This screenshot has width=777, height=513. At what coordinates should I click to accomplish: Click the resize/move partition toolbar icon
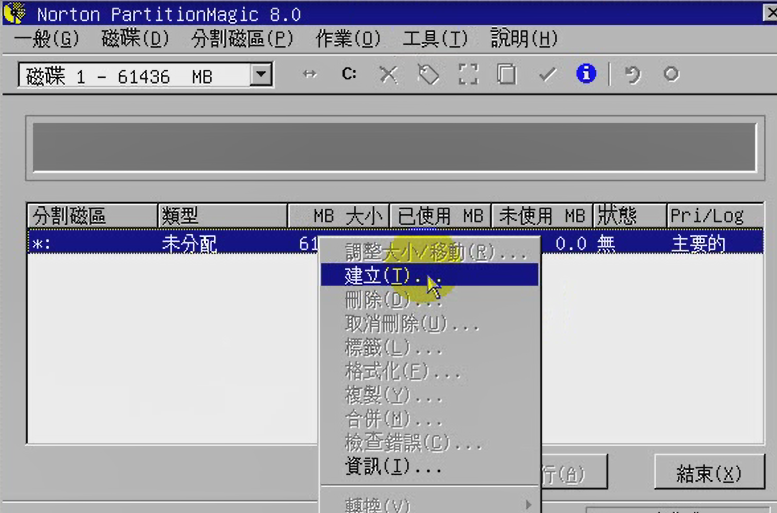click(x=310, y=74)
